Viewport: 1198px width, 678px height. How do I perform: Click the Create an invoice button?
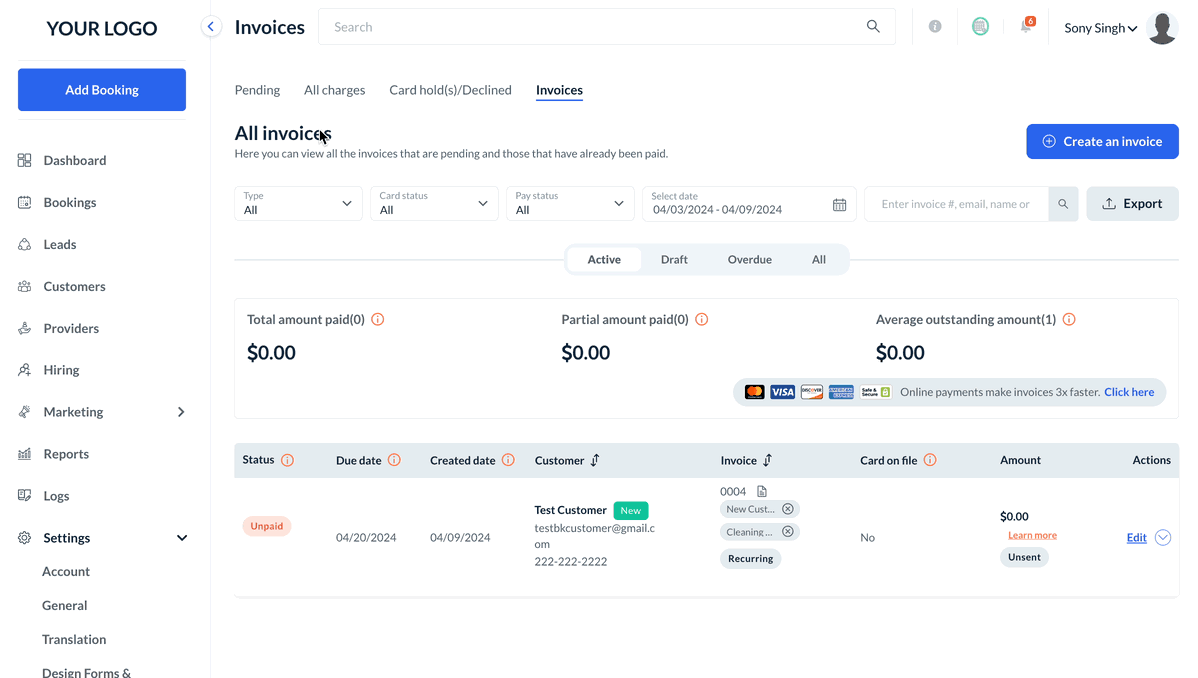click(1102, 142)
